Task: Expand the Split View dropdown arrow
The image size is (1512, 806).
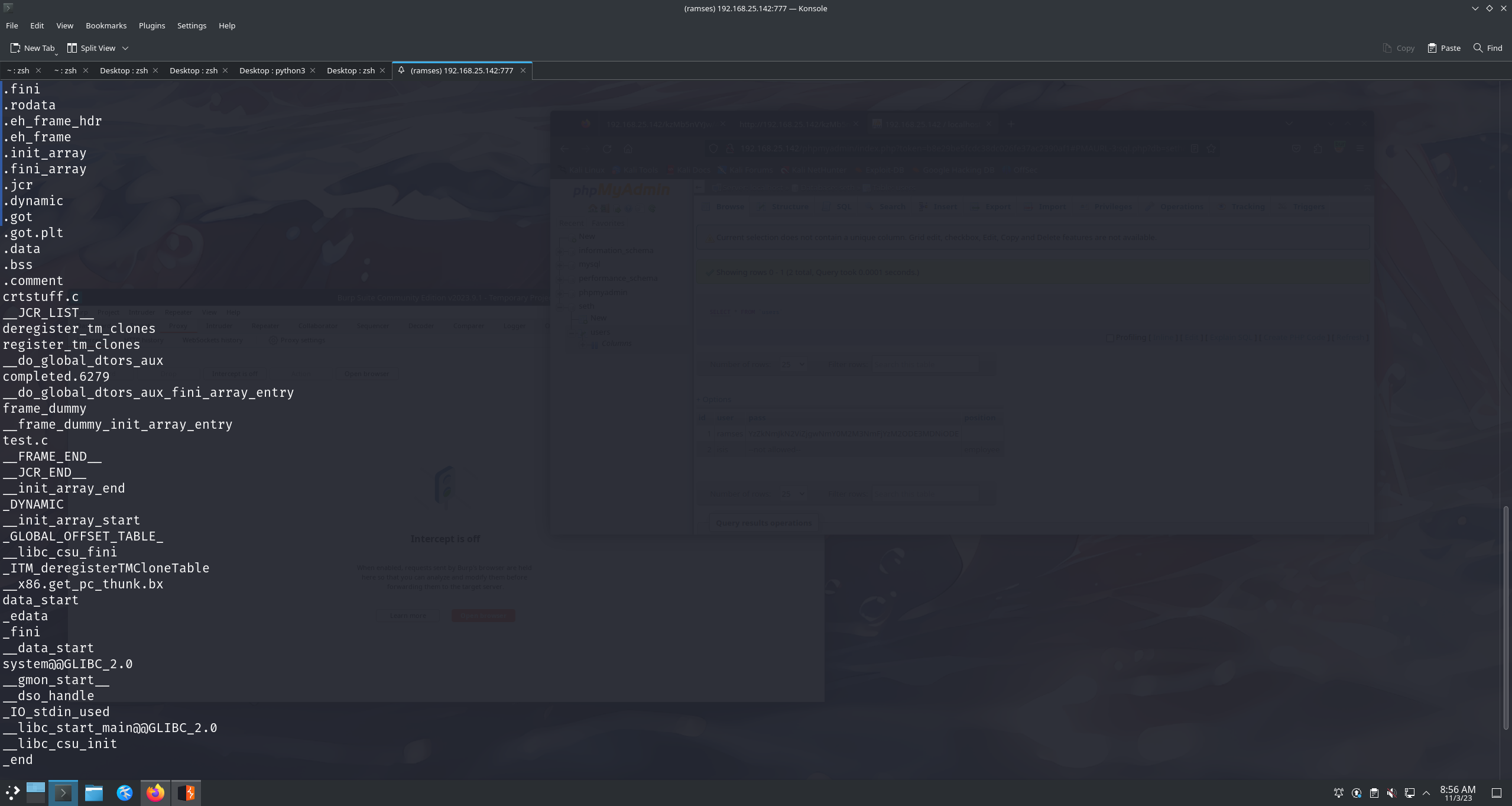Action: coord(125,48)
